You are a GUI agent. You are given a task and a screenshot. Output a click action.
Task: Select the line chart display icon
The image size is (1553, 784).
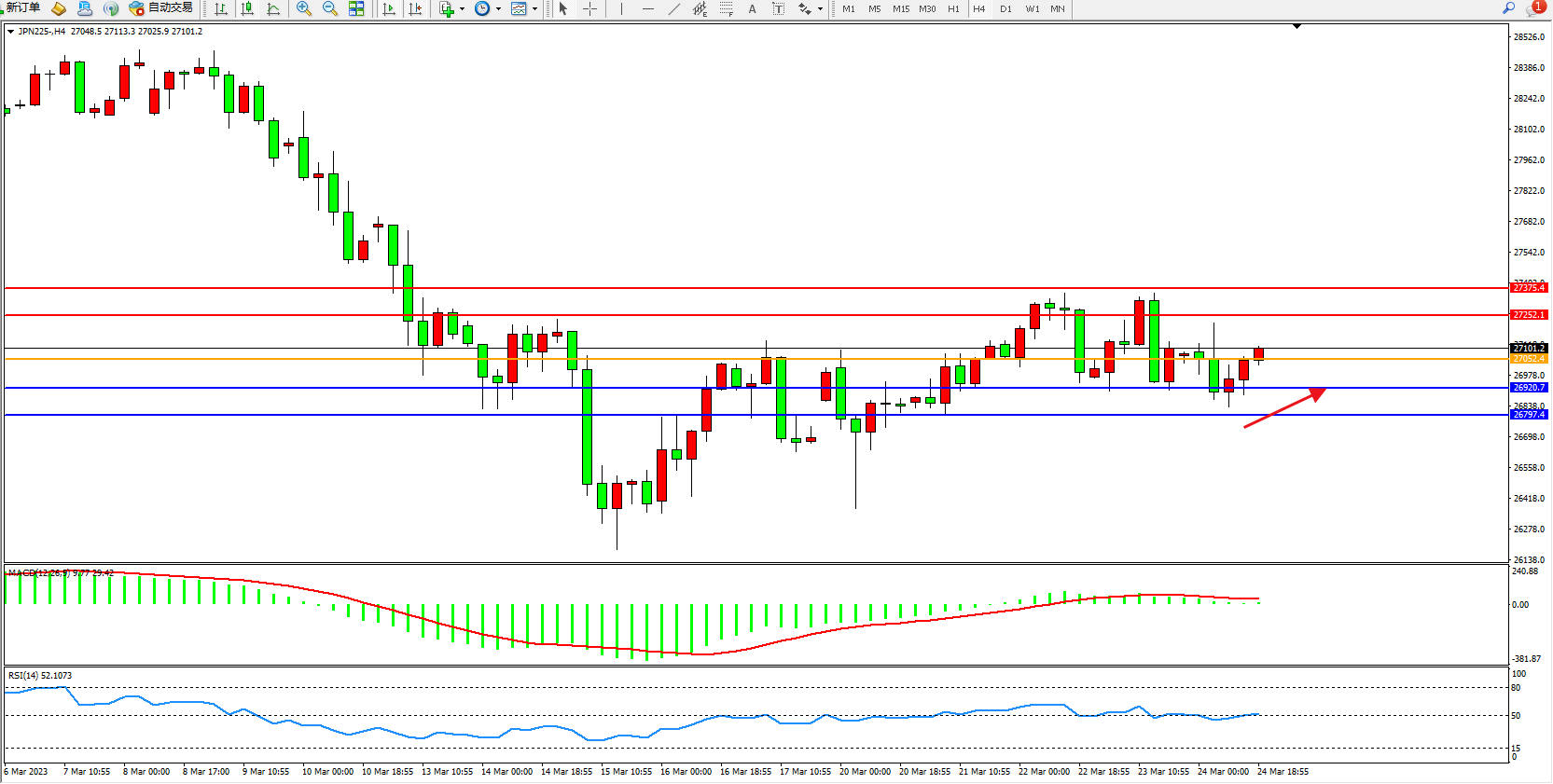pyautogui.click(x=273, y=9)
